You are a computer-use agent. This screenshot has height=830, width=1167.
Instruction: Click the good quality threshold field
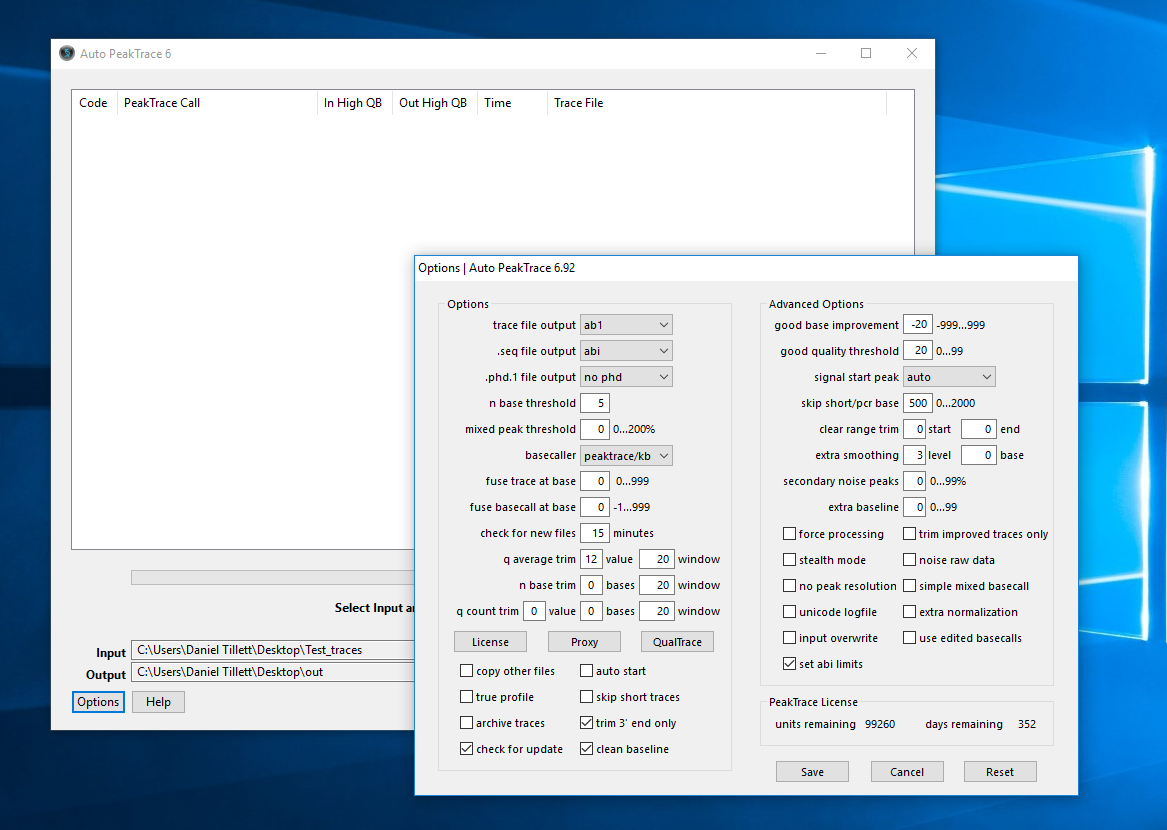coord(918,351)
